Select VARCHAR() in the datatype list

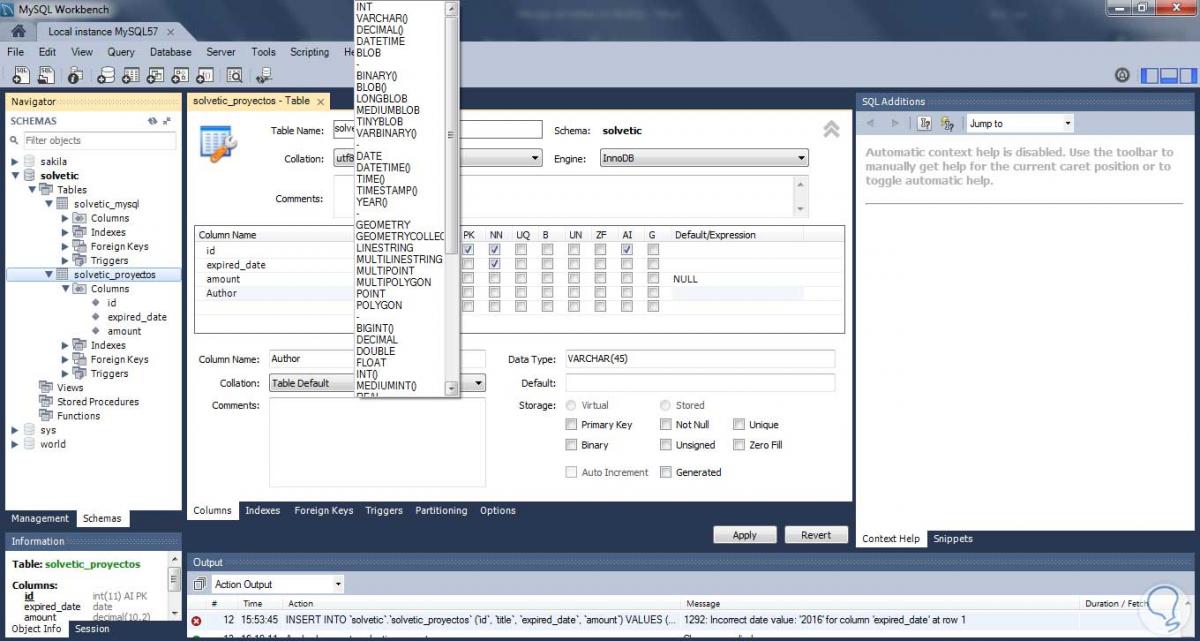coord(382,18)
